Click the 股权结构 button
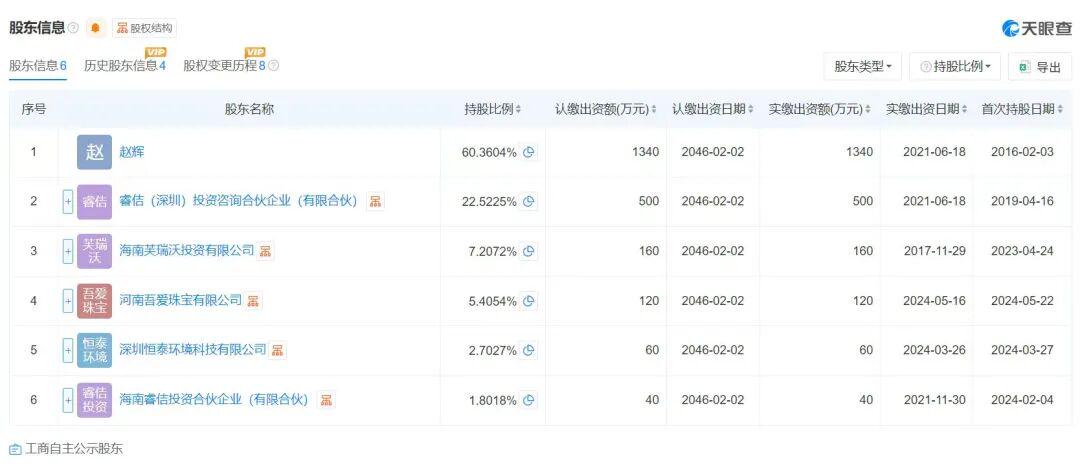Image resolution: width=1080 pixels, height=465 pixels. pos(144,28)
